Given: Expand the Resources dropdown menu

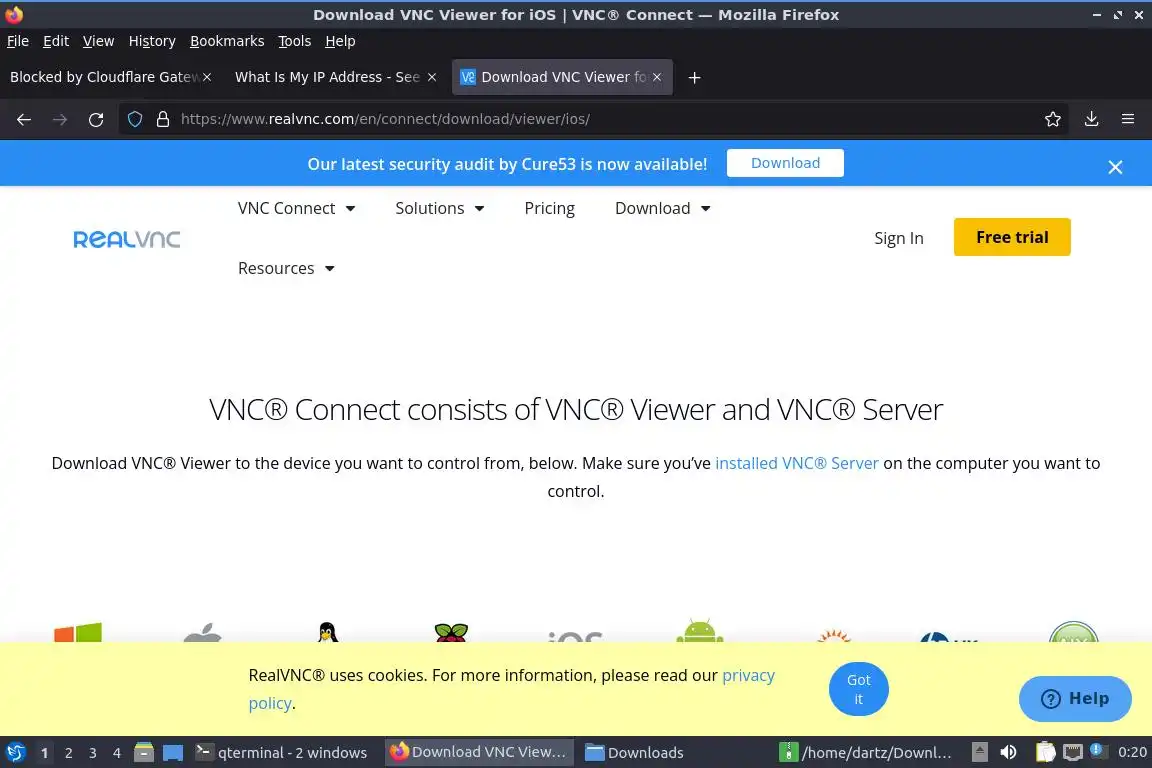Looking at the screenshot, I should (286, 268).
